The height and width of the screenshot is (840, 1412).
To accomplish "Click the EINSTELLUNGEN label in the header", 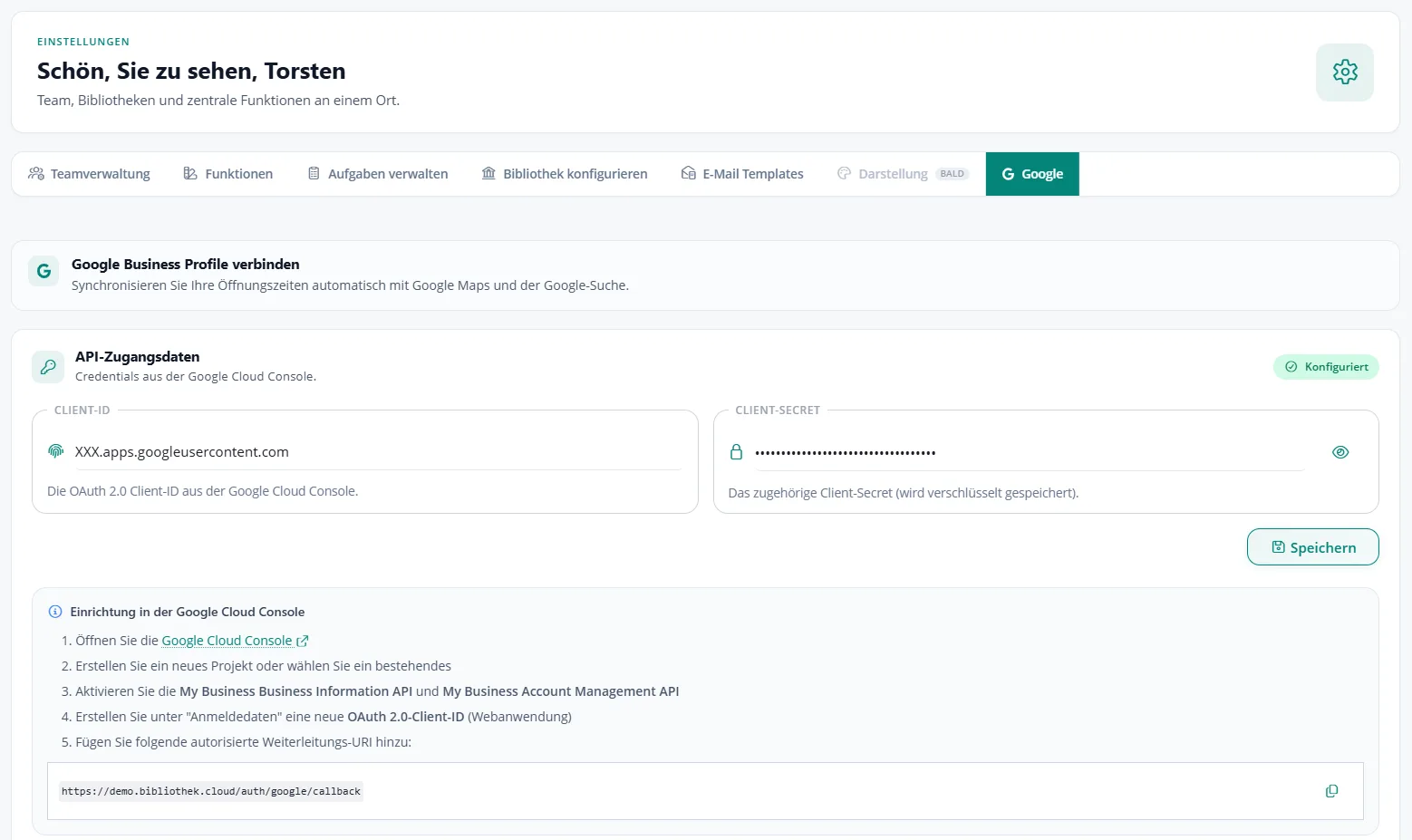I will 83,42.
